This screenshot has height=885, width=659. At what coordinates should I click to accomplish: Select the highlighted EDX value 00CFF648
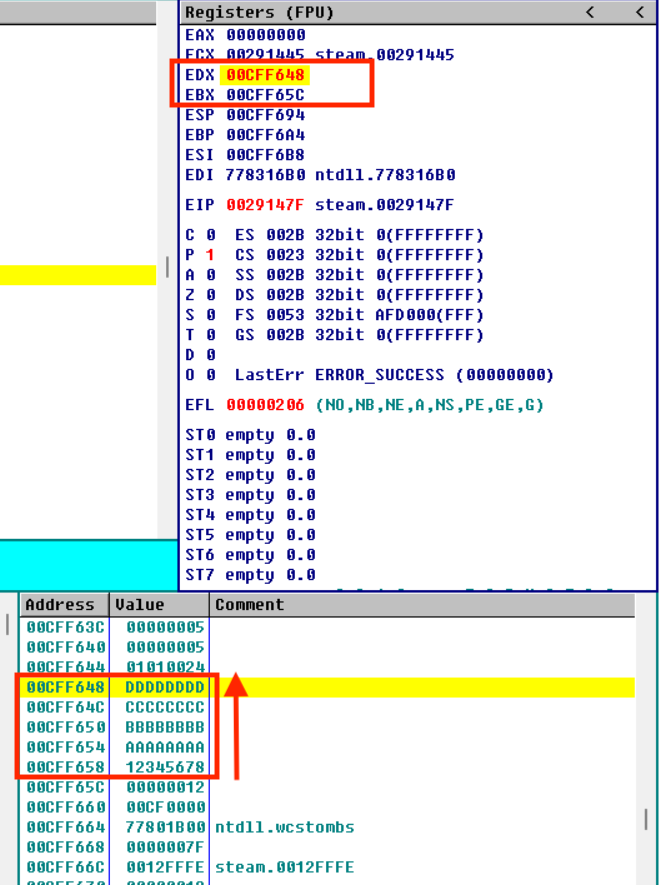click(265, 75)
